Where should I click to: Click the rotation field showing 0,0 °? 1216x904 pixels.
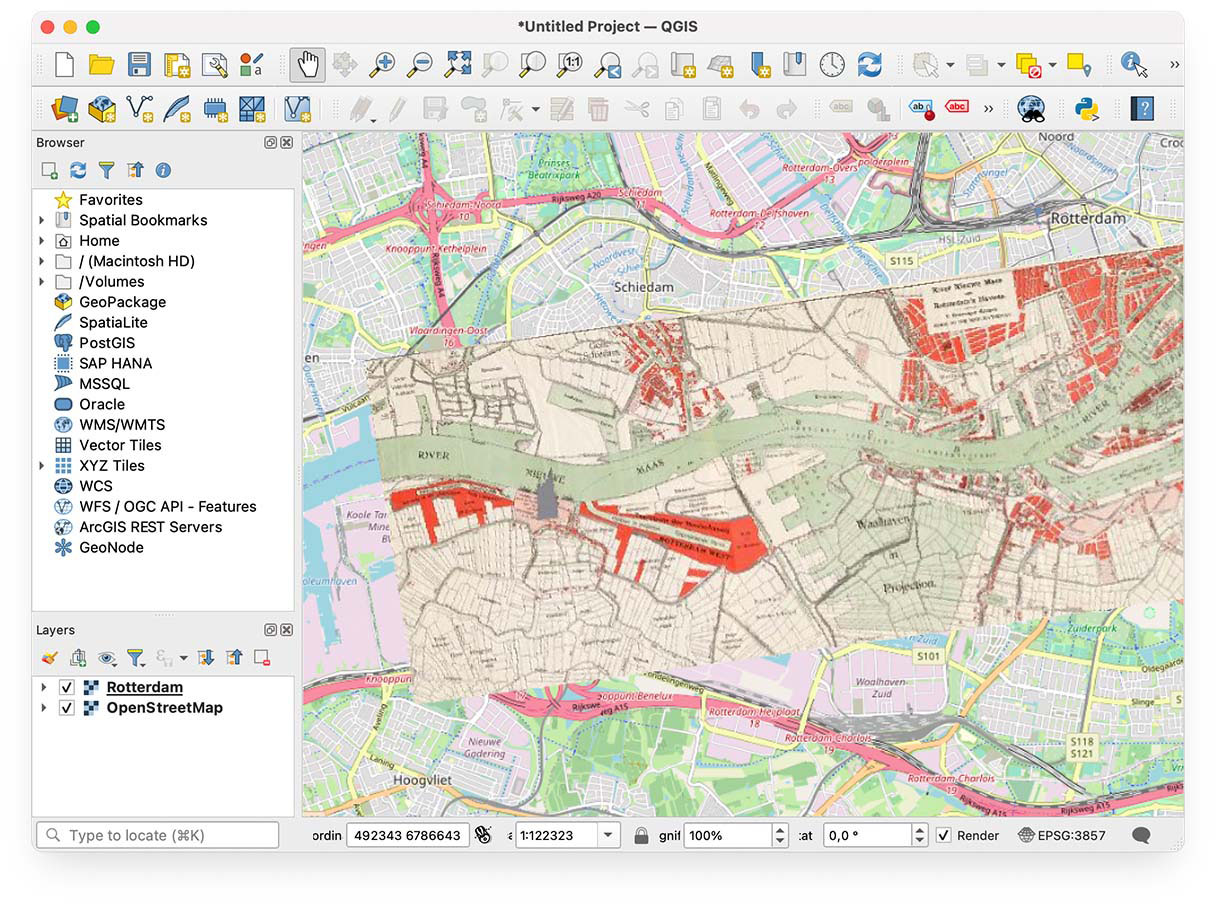(x=867, y=835)
